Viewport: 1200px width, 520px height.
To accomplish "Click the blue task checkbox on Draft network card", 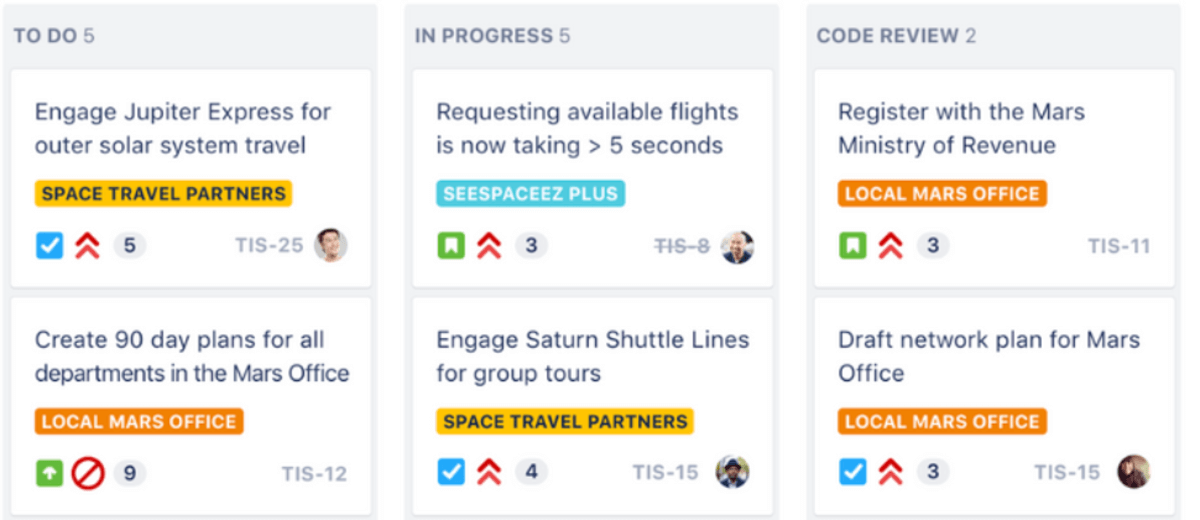I will coord(852,471).
